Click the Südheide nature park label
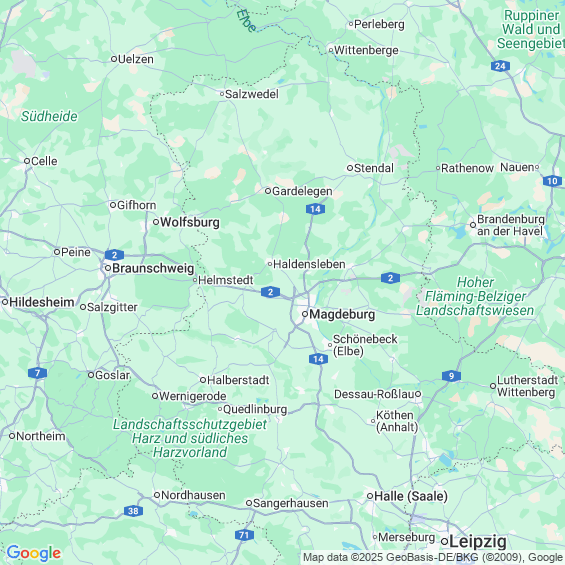This screenshot has height=565, width=565. click(x=49, y=116)
